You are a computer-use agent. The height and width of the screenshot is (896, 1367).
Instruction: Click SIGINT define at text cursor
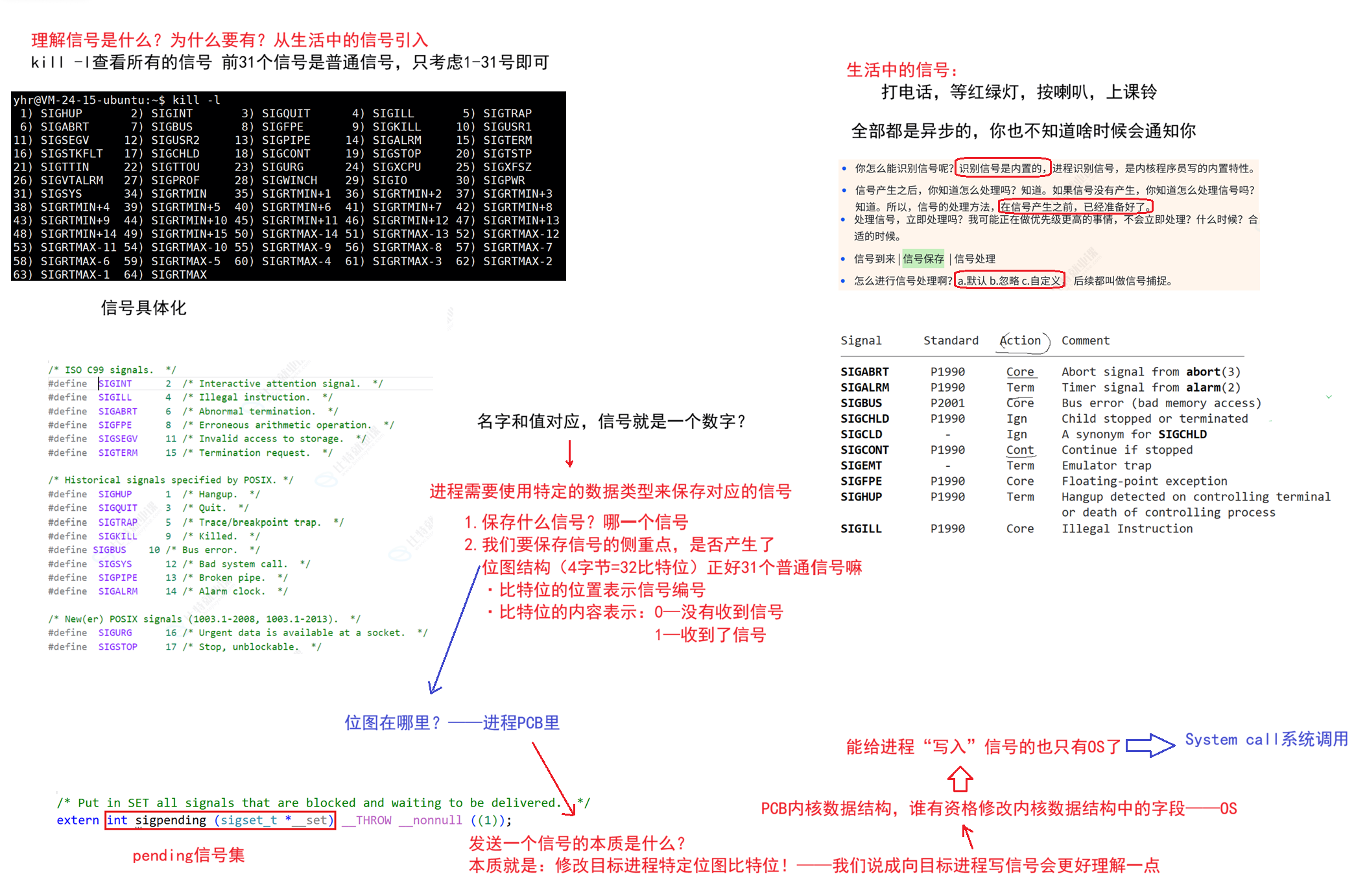(x=115, y=384)
